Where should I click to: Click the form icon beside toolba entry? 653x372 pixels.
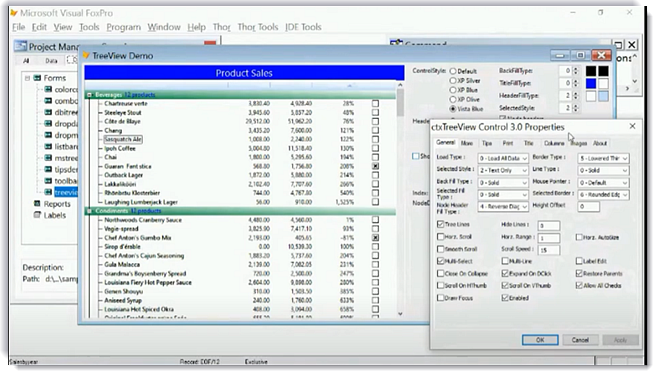[48, 180]
